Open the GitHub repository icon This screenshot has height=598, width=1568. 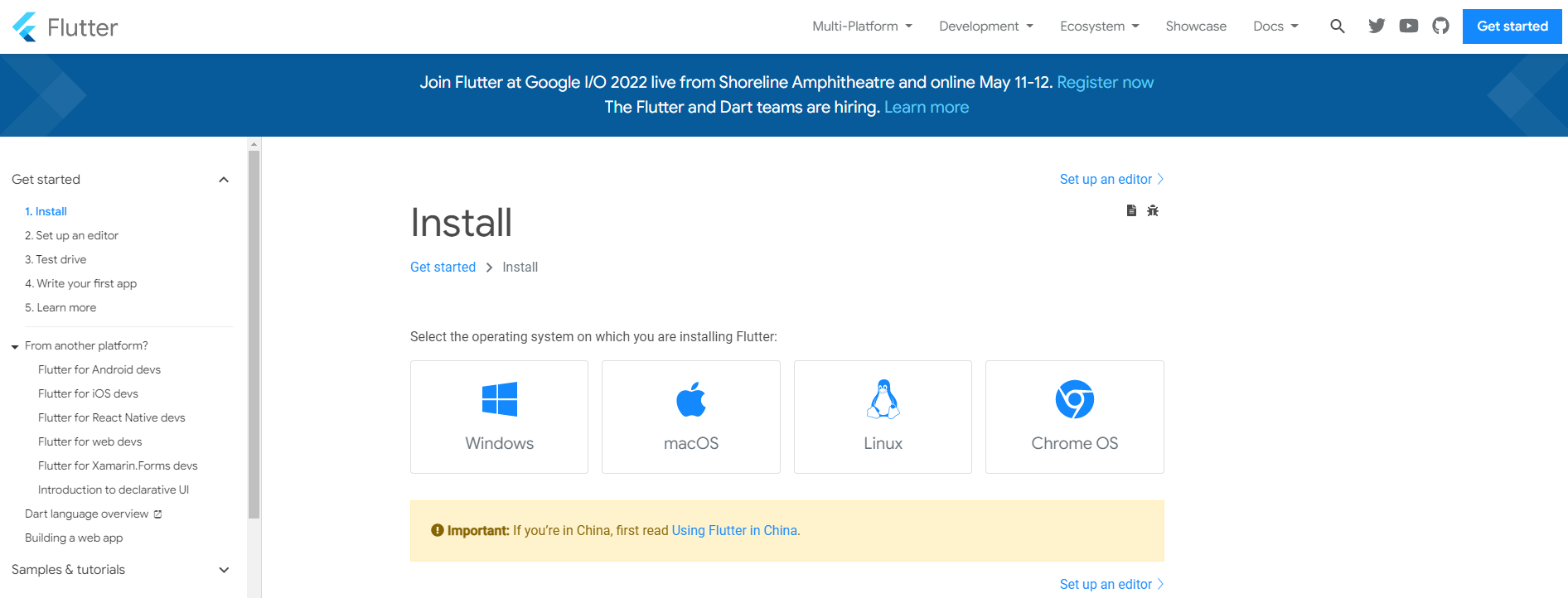[1441, 26]
